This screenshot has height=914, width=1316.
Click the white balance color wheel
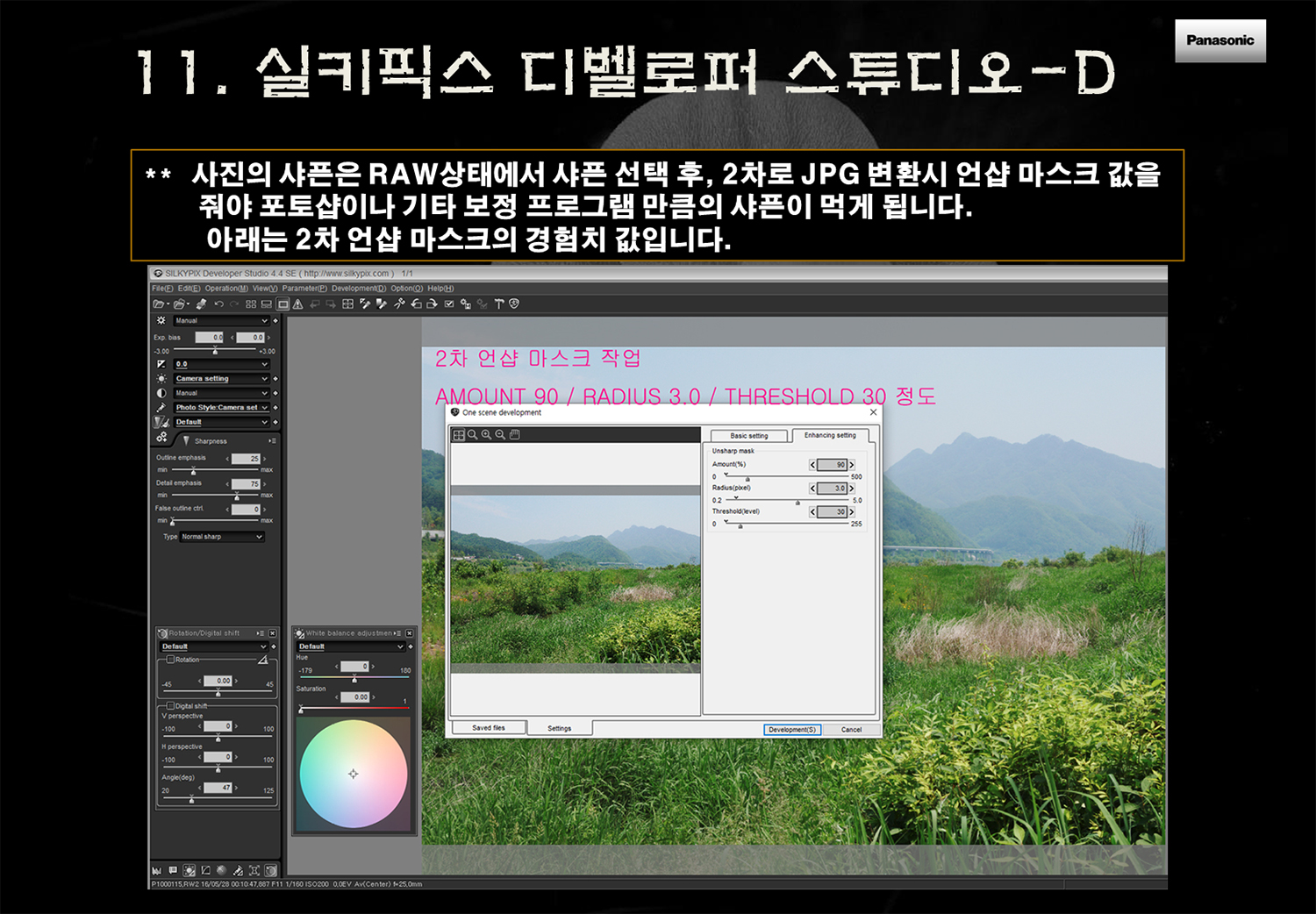click(x=354, y=774)
